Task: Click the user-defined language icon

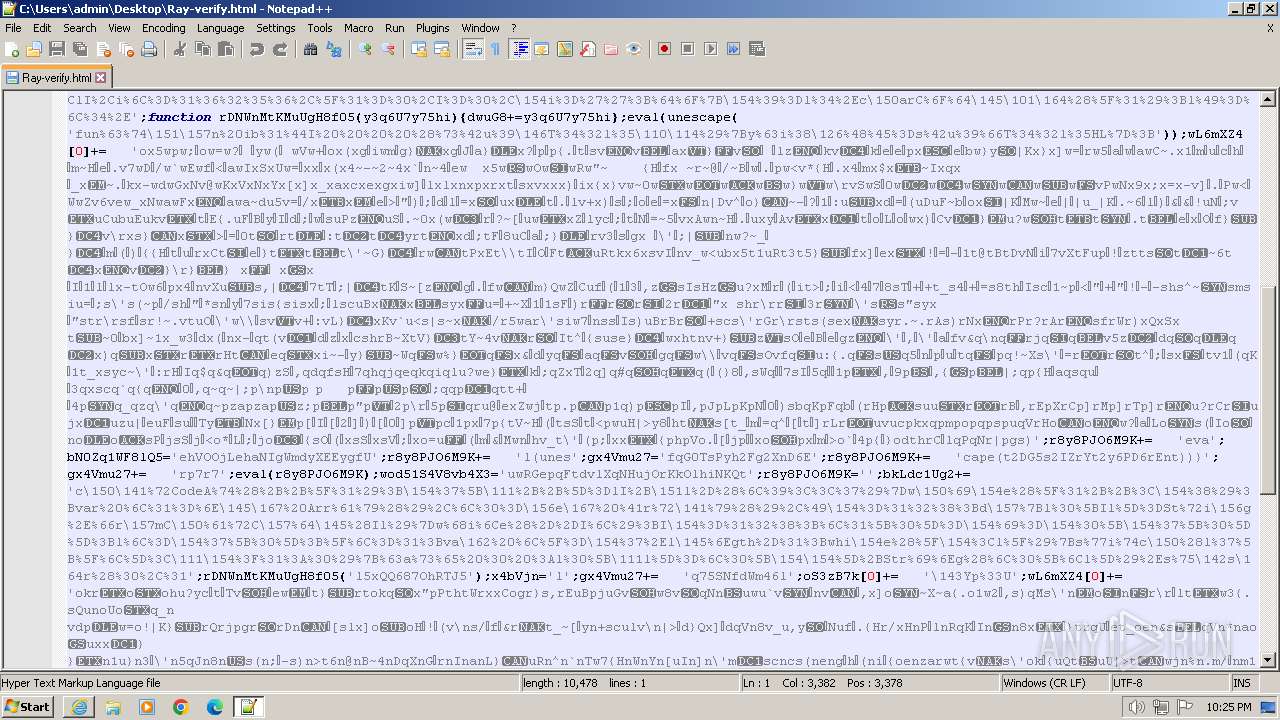Action: (541, 49)
